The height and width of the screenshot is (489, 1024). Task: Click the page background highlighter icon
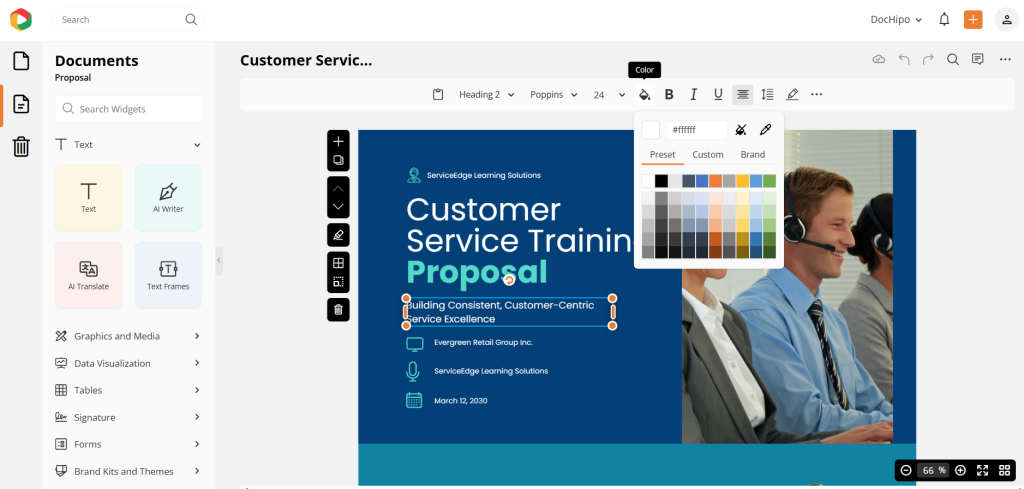coord(338,235)
